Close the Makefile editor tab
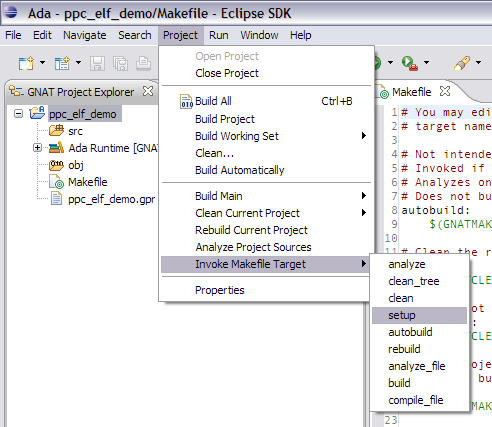This screenshot has height=427, width=492. [x=445, y=91]
